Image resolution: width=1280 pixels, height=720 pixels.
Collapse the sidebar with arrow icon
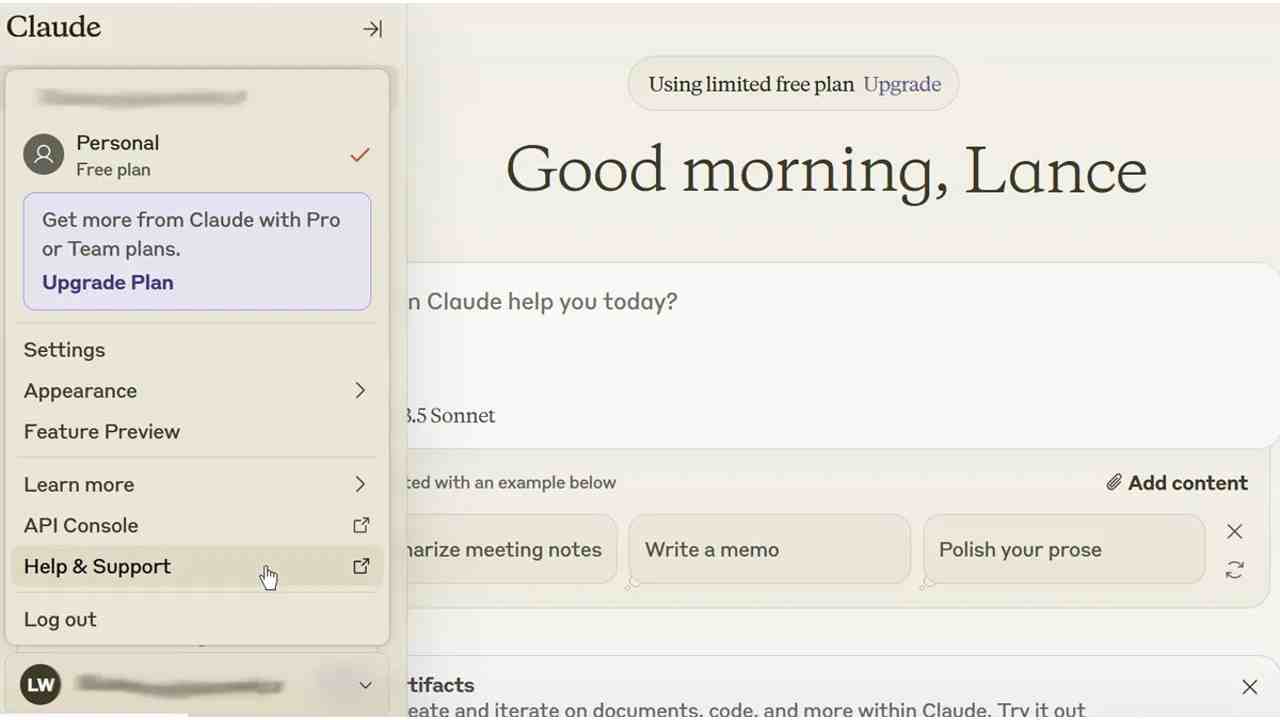click(x=372, y=29)
